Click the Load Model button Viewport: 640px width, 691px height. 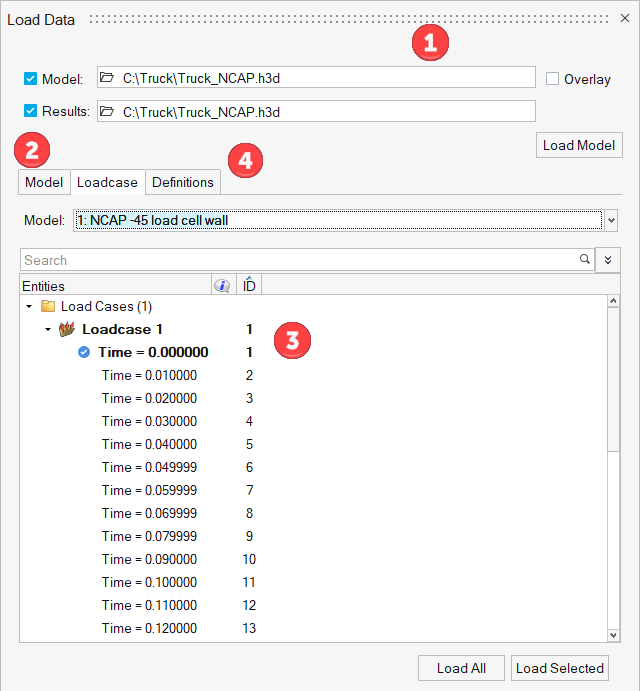(579, 145)
